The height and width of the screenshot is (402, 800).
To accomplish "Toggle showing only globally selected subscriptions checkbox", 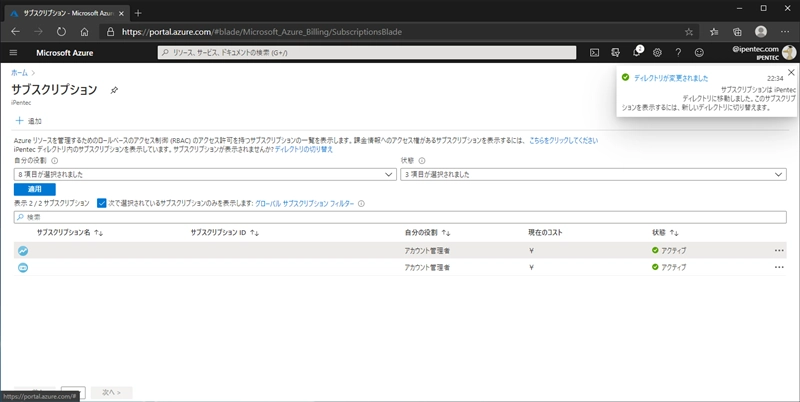I will coord(102,203).
